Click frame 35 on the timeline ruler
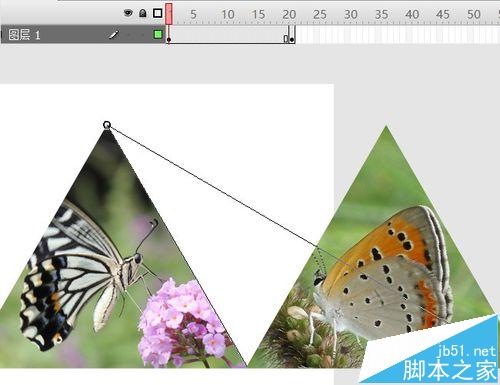The image size is (500, 385). tap(381, 14)
